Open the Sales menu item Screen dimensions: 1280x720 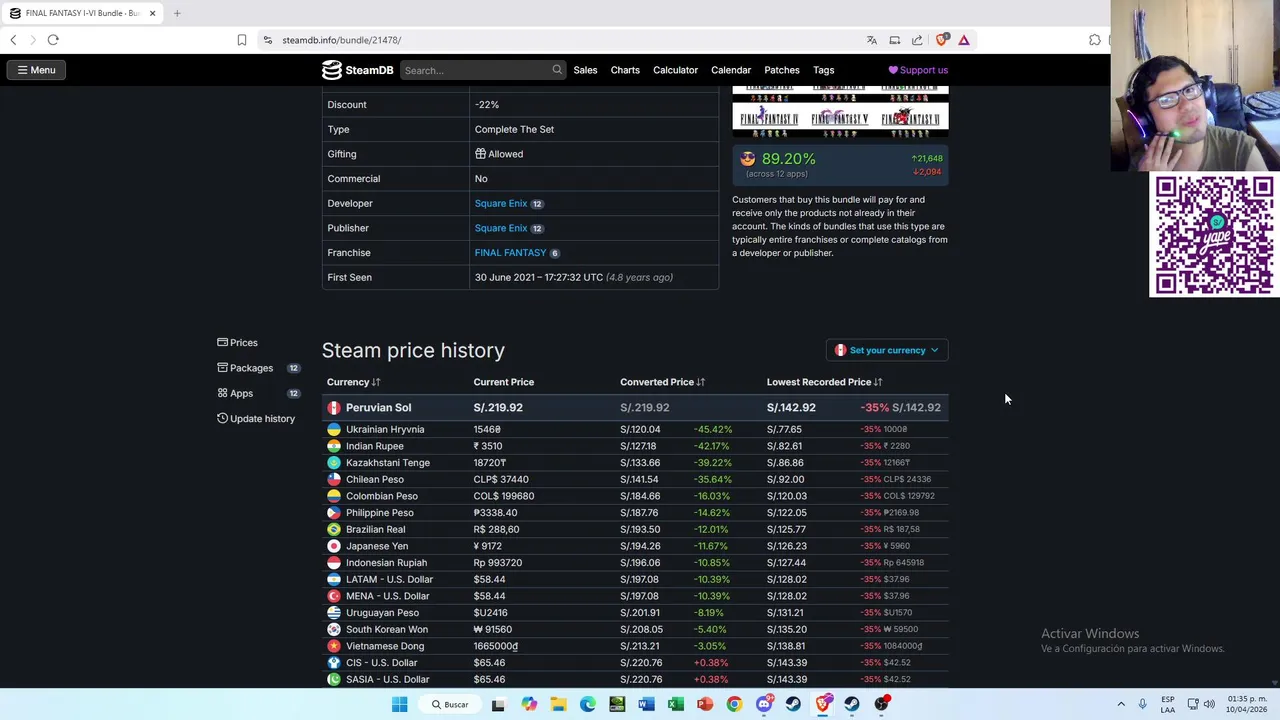[x=585, y=70]
